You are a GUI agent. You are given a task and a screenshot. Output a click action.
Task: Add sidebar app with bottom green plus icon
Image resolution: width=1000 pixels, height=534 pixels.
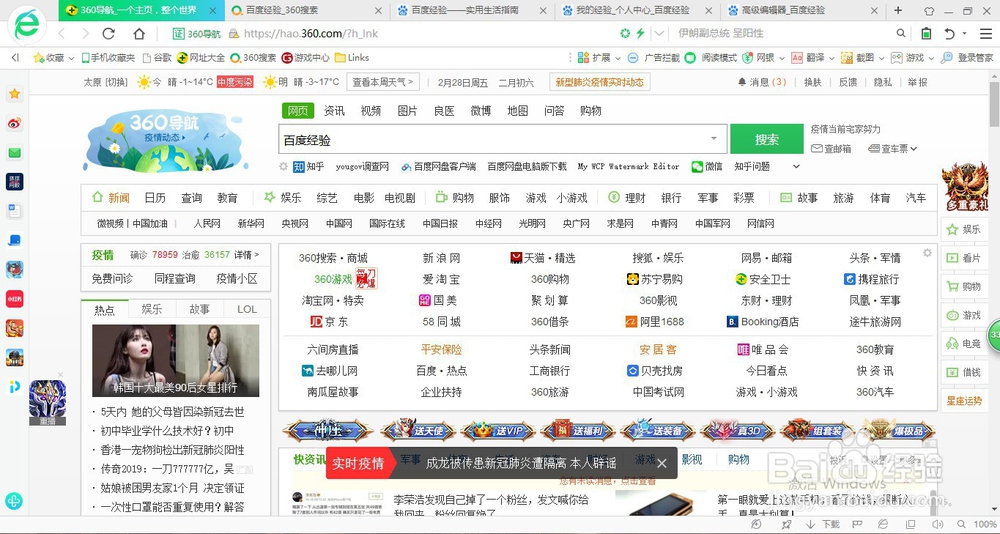13,501
